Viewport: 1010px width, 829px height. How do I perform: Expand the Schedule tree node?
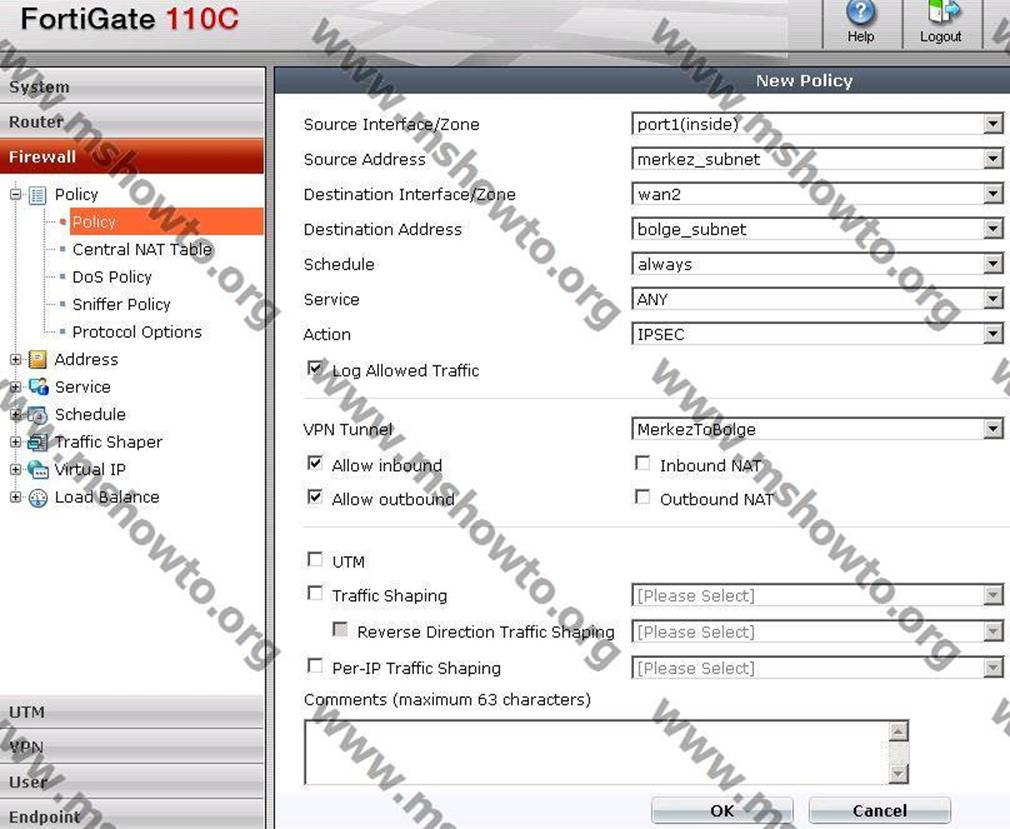[x=15, y=414]
